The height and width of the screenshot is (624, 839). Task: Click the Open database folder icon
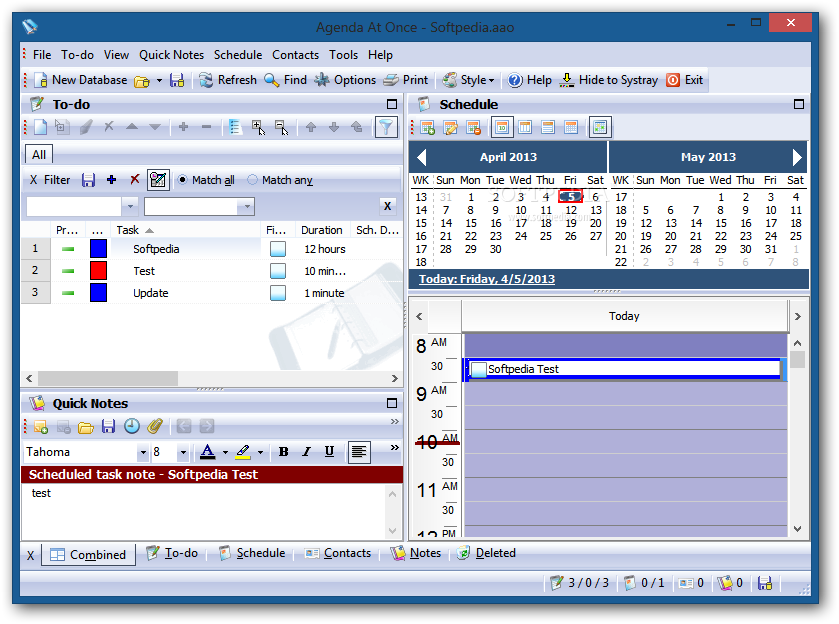pos(142,81)
